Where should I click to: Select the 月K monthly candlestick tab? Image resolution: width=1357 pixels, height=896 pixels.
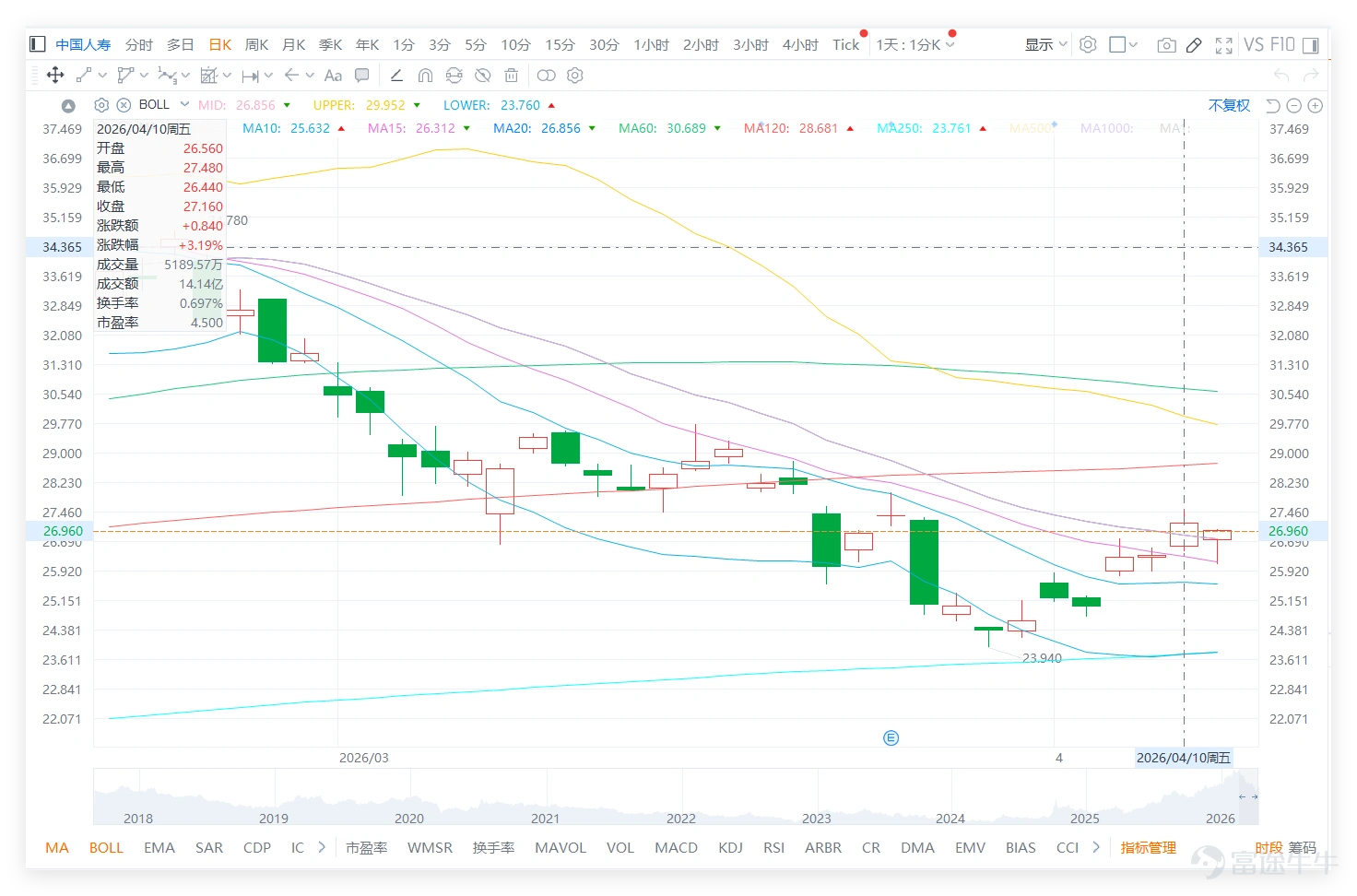[x=294, y=44]
